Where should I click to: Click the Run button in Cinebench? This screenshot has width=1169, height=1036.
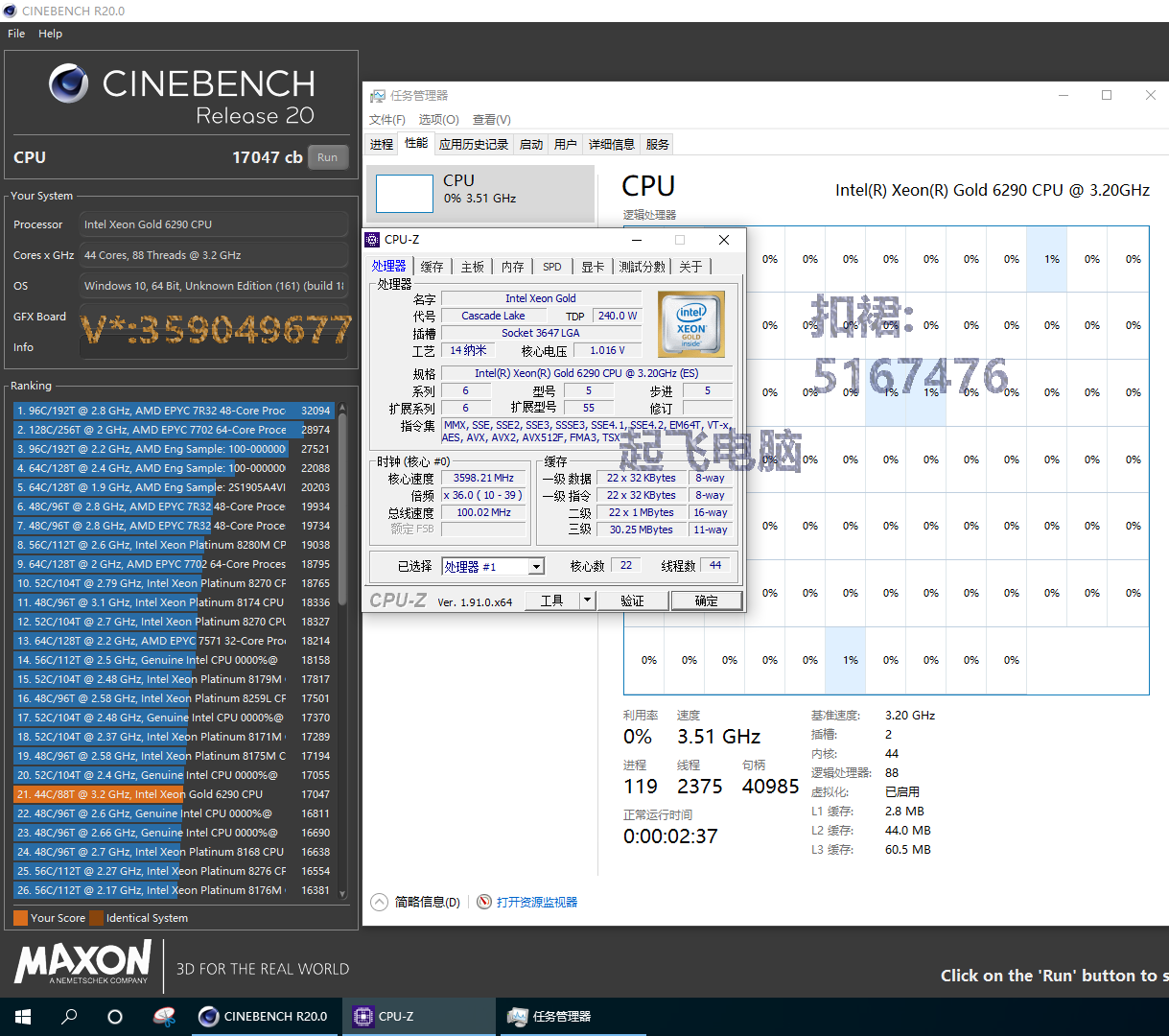328,157
